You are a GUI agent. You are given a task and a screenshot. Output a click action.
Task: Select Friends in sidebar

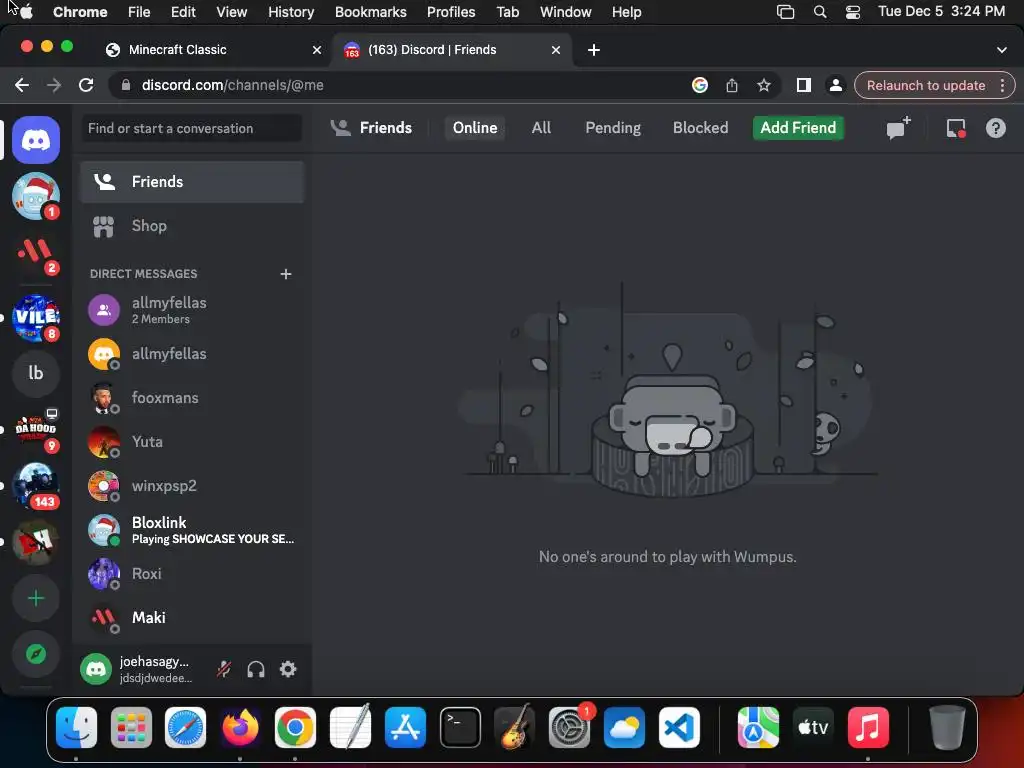192,182
